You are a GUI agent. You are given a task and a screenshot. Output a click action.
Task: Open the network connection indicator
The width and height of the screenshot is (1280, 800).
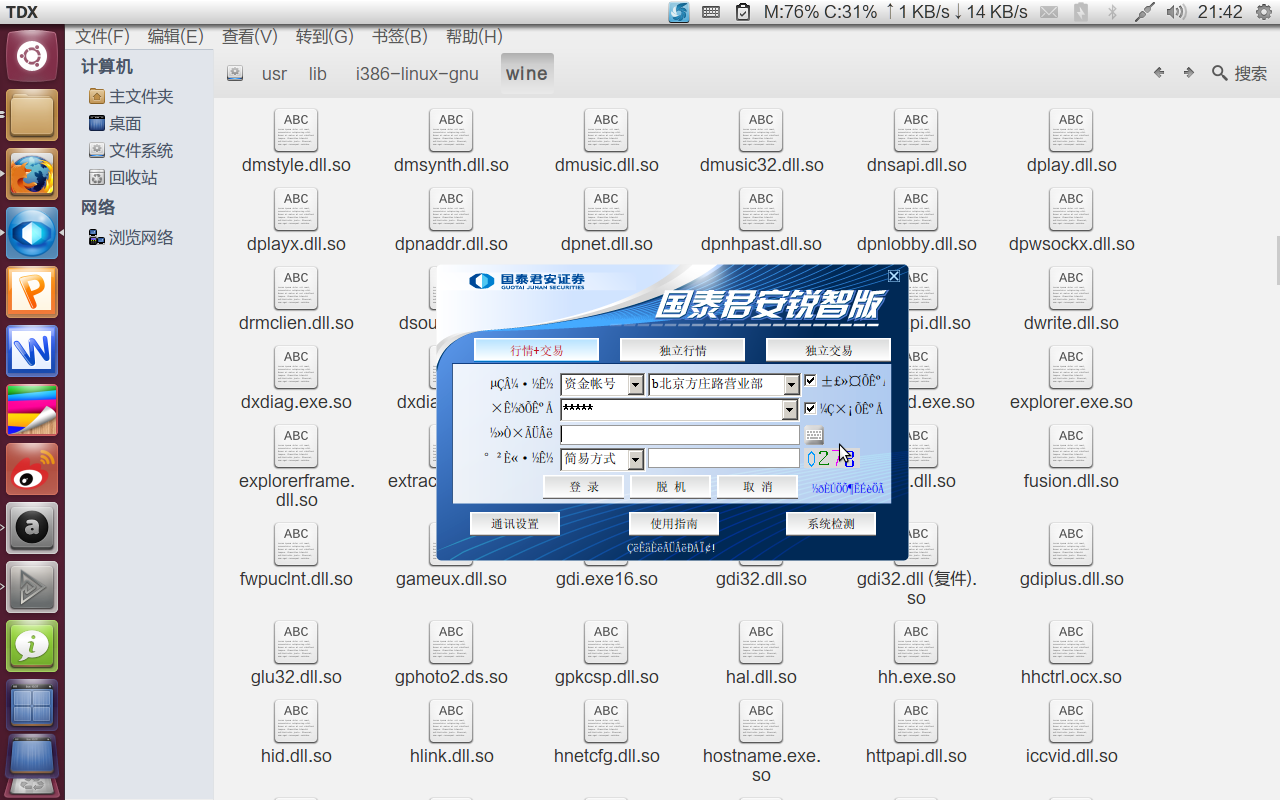tap(1145, 12)
